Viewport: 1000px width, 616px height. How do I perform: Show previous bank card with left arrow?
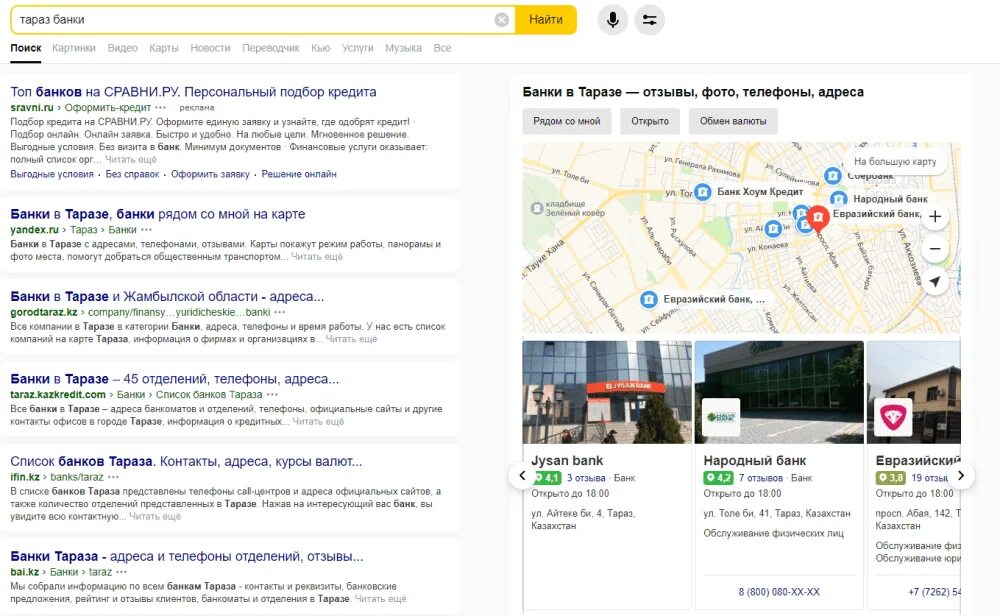pos(522,476)
